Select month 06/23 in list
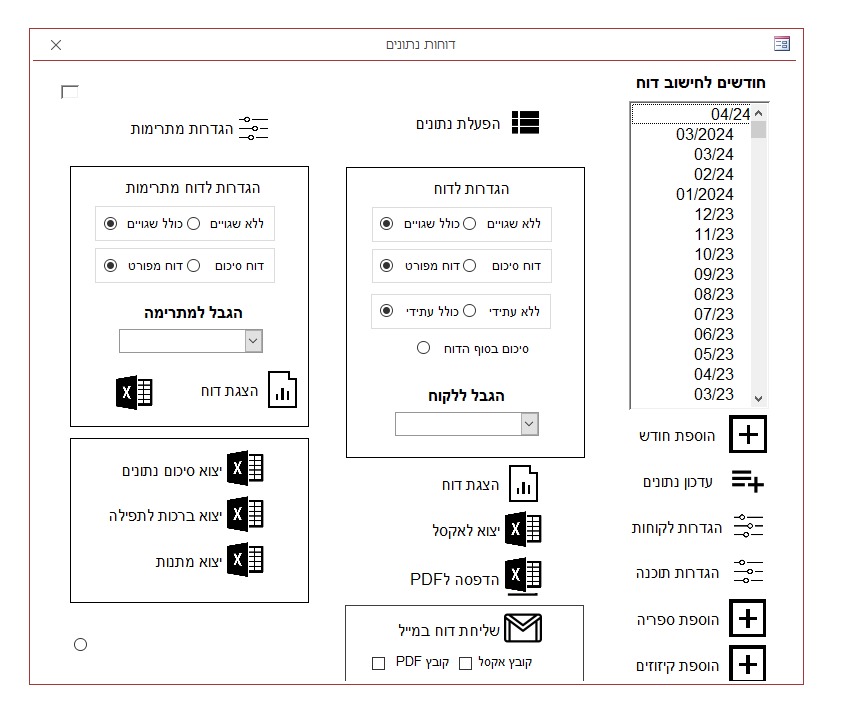 (691, 334)
